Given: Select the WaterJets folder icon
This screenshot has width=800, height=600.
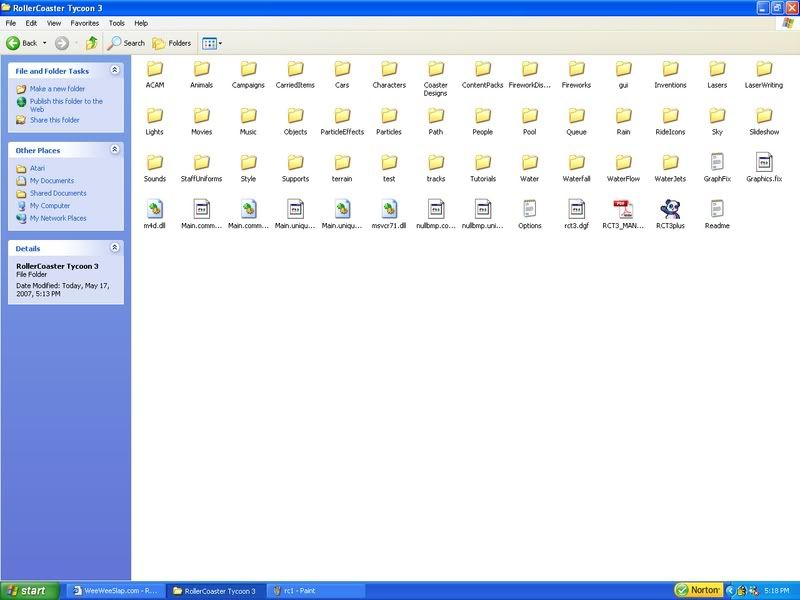Looking at the screenshot, I should (x=670, y=162).
